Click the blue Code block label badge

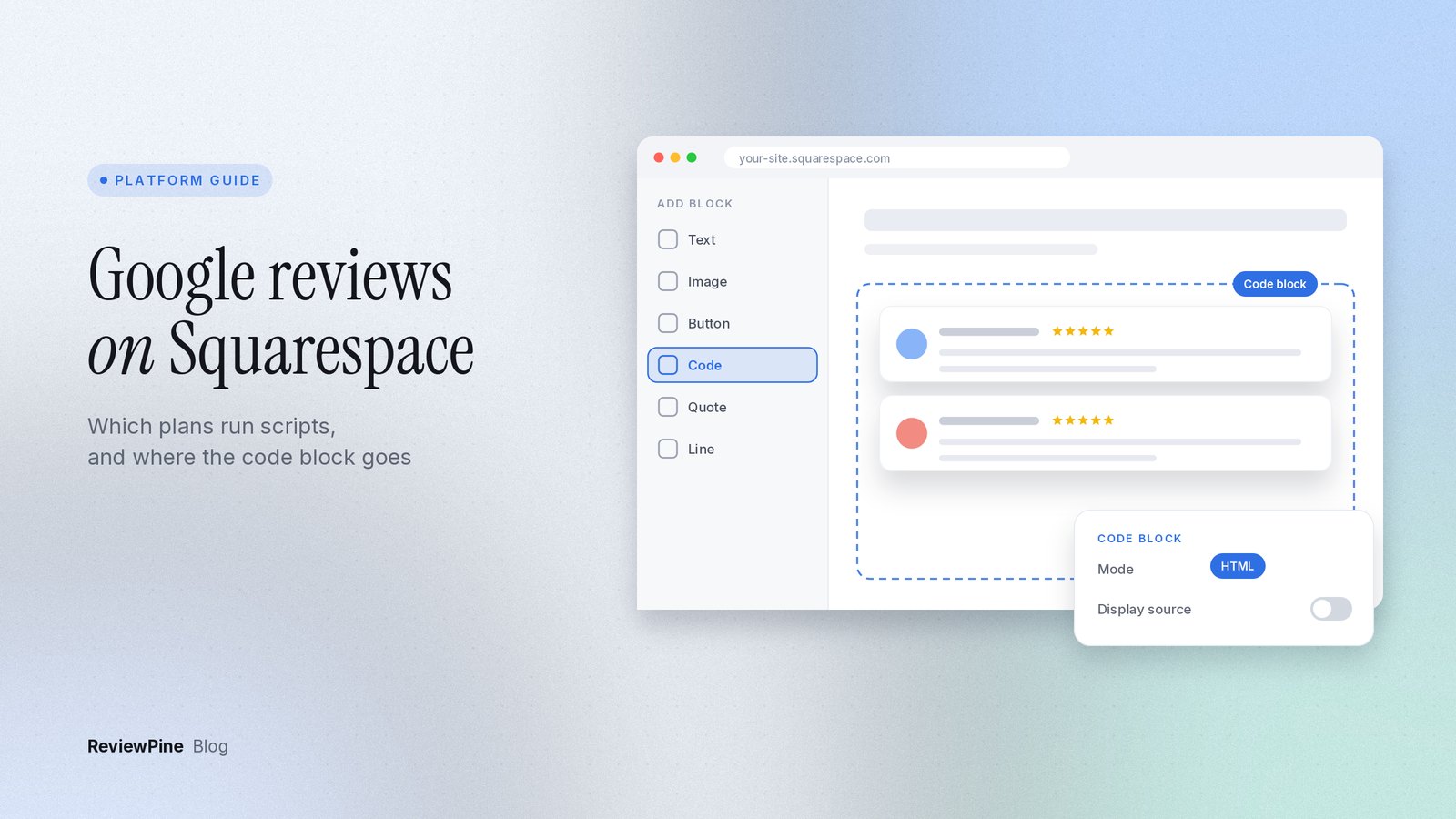(1275, 284)
